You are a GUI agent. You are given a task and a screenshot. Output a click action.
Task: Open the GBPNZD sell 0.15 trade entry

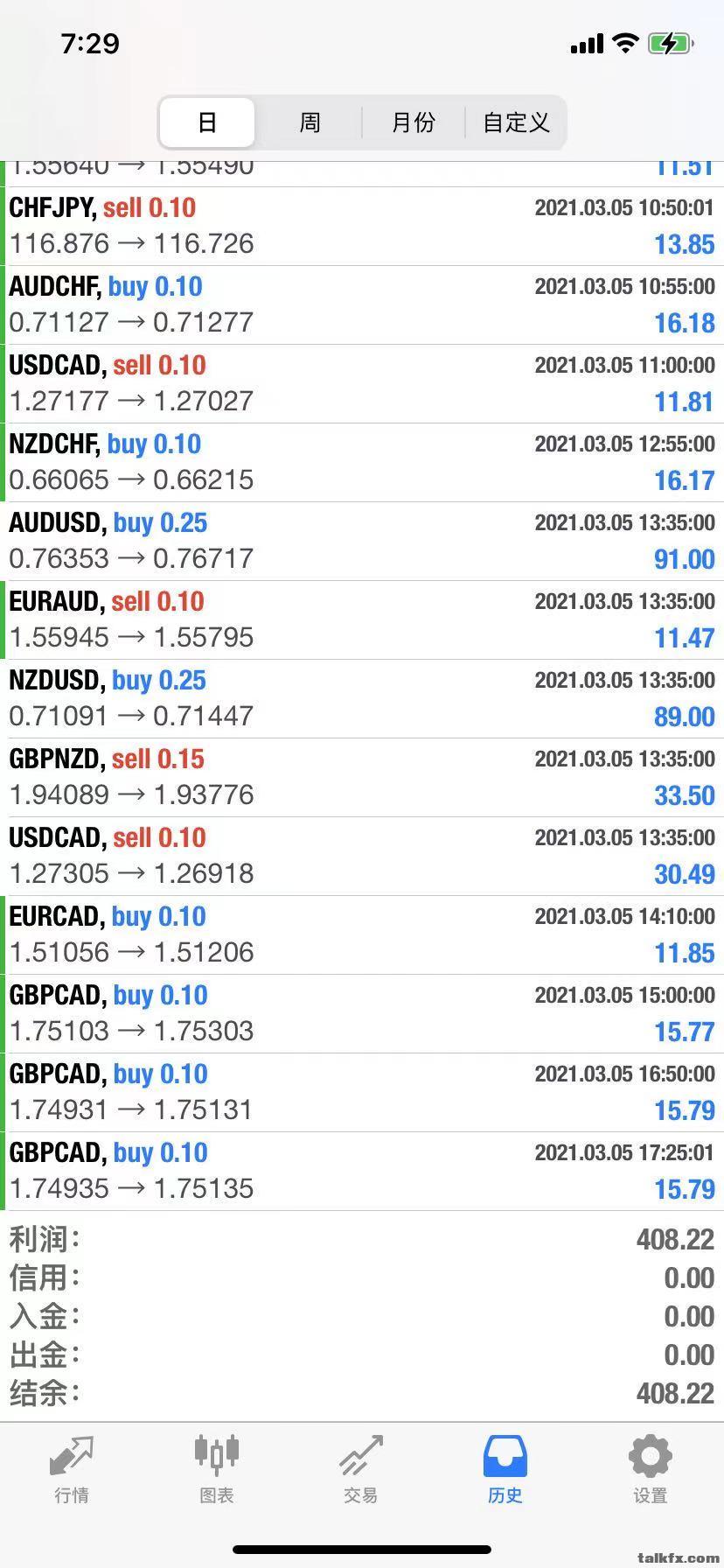point(362,778)
